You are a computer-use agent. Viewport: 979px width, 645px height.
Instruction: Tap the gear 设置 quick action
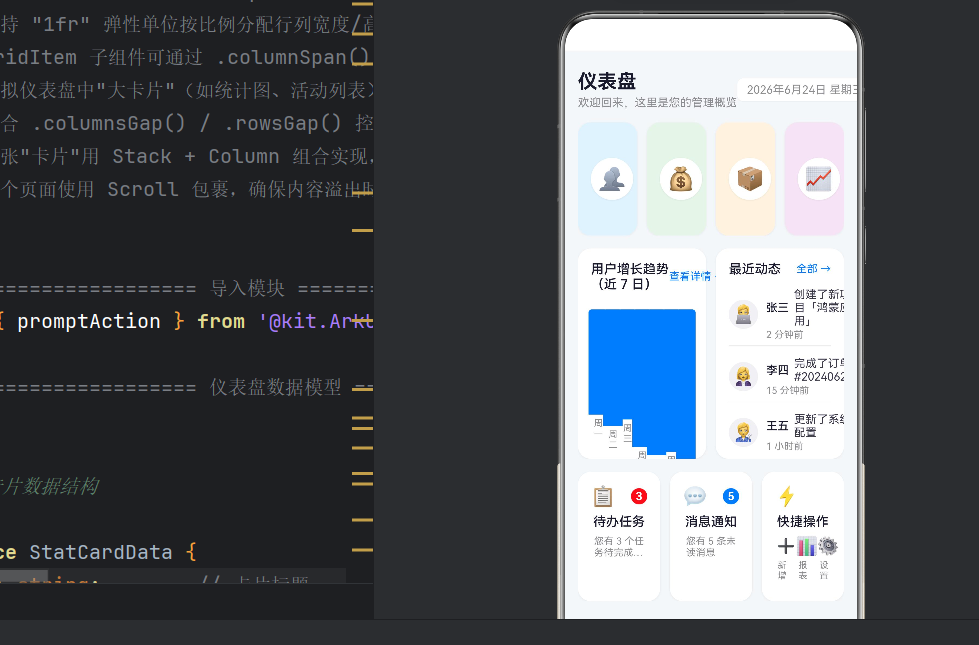point(828,546)
